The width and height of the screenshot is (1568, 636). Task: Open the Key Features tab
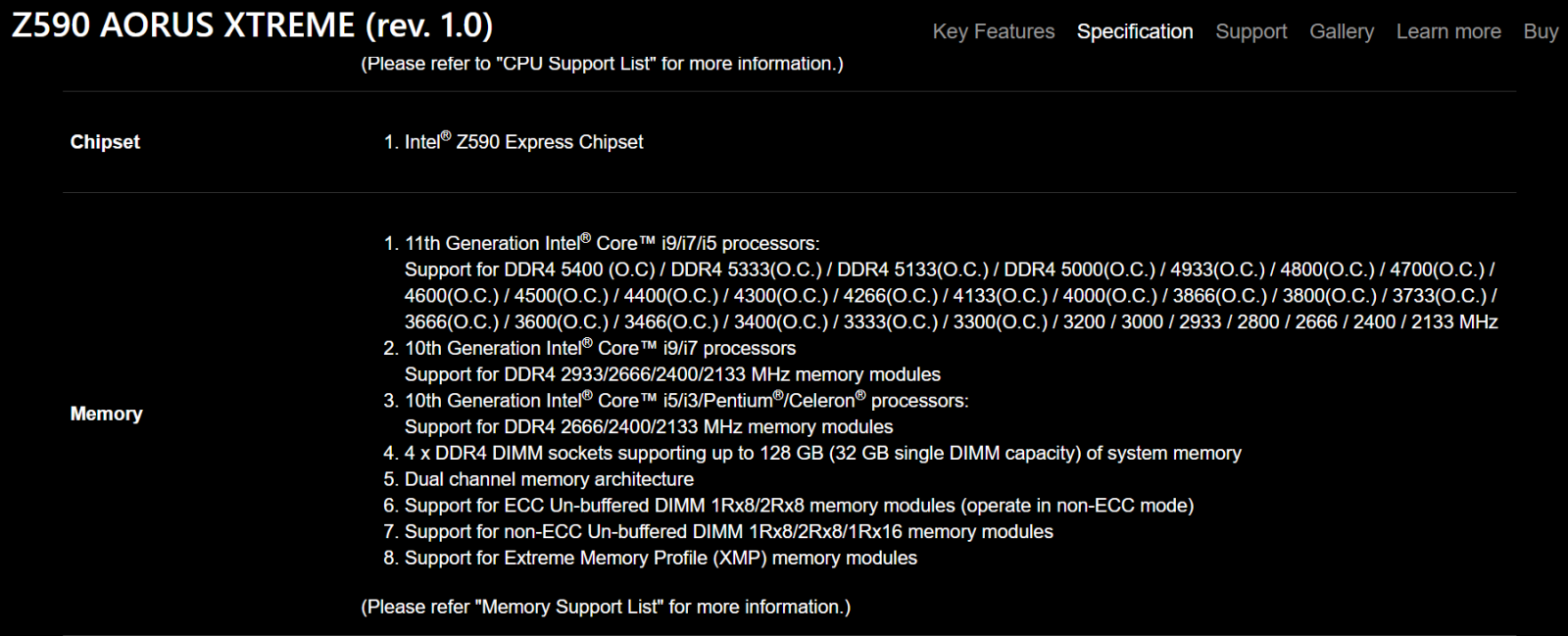tap(993, 31)
